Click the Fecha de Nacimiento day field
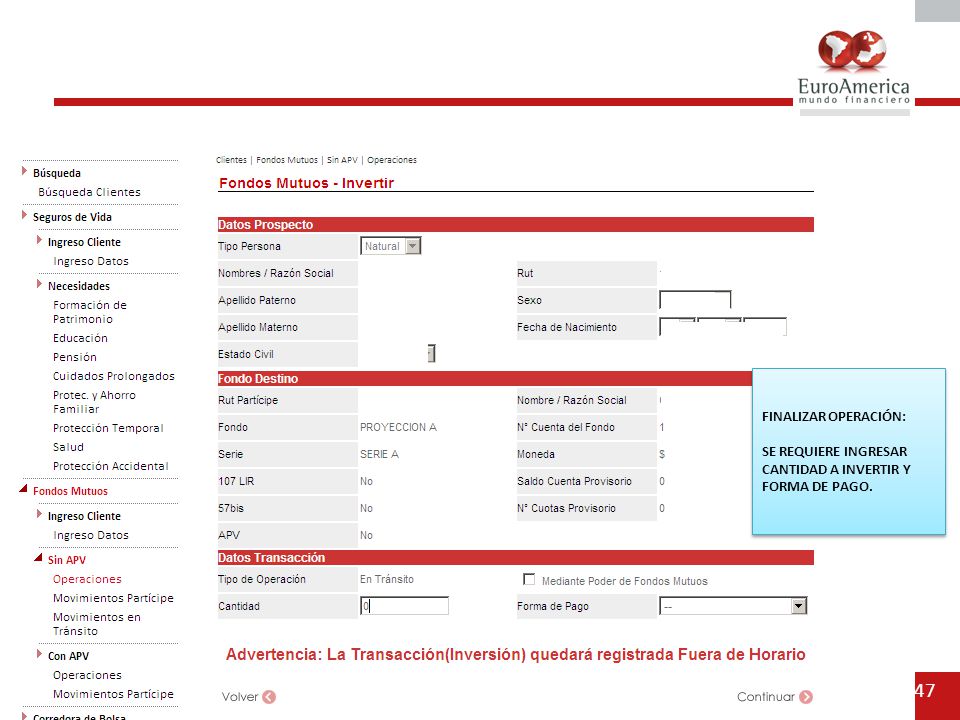 677,327
